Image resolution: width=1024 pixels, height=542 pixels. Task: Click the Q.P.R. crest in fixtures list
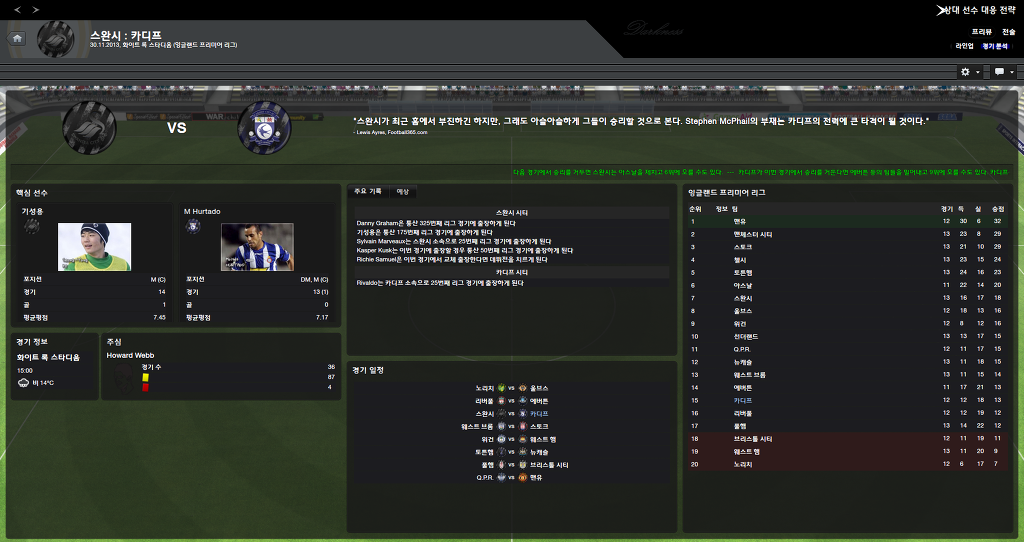(502, 477)
